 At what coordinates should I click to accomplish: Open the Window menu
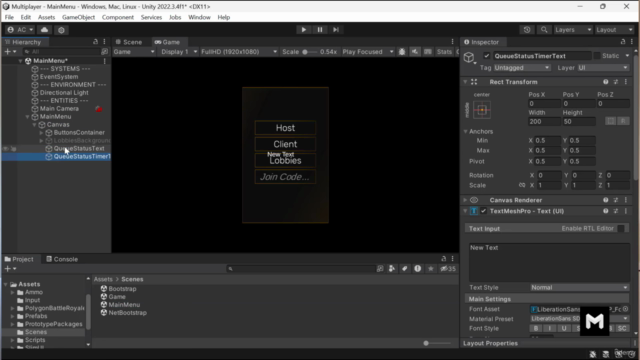point(199,17)
